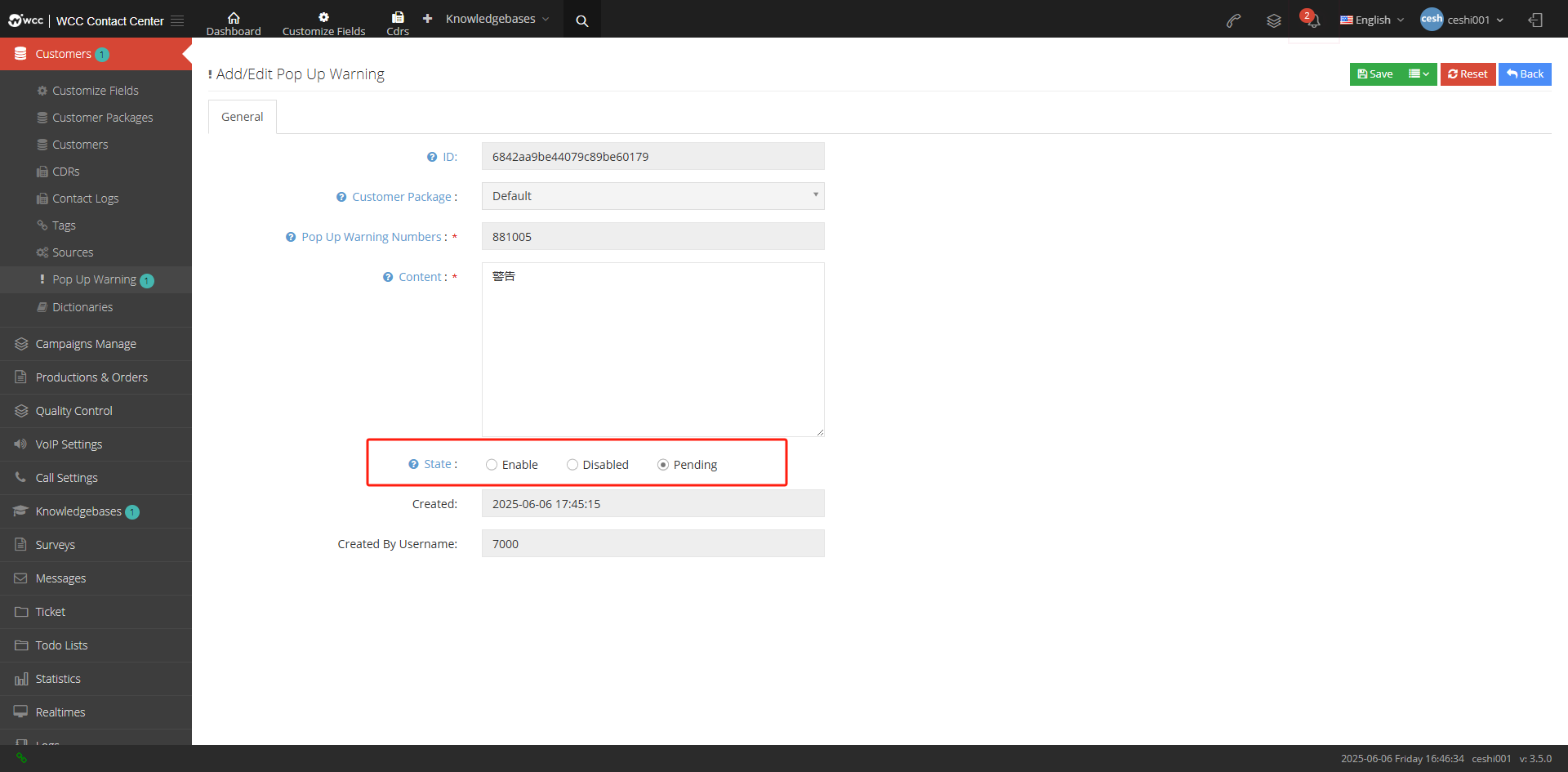Open Statistics in the sidebar

[x=96, y=679]
